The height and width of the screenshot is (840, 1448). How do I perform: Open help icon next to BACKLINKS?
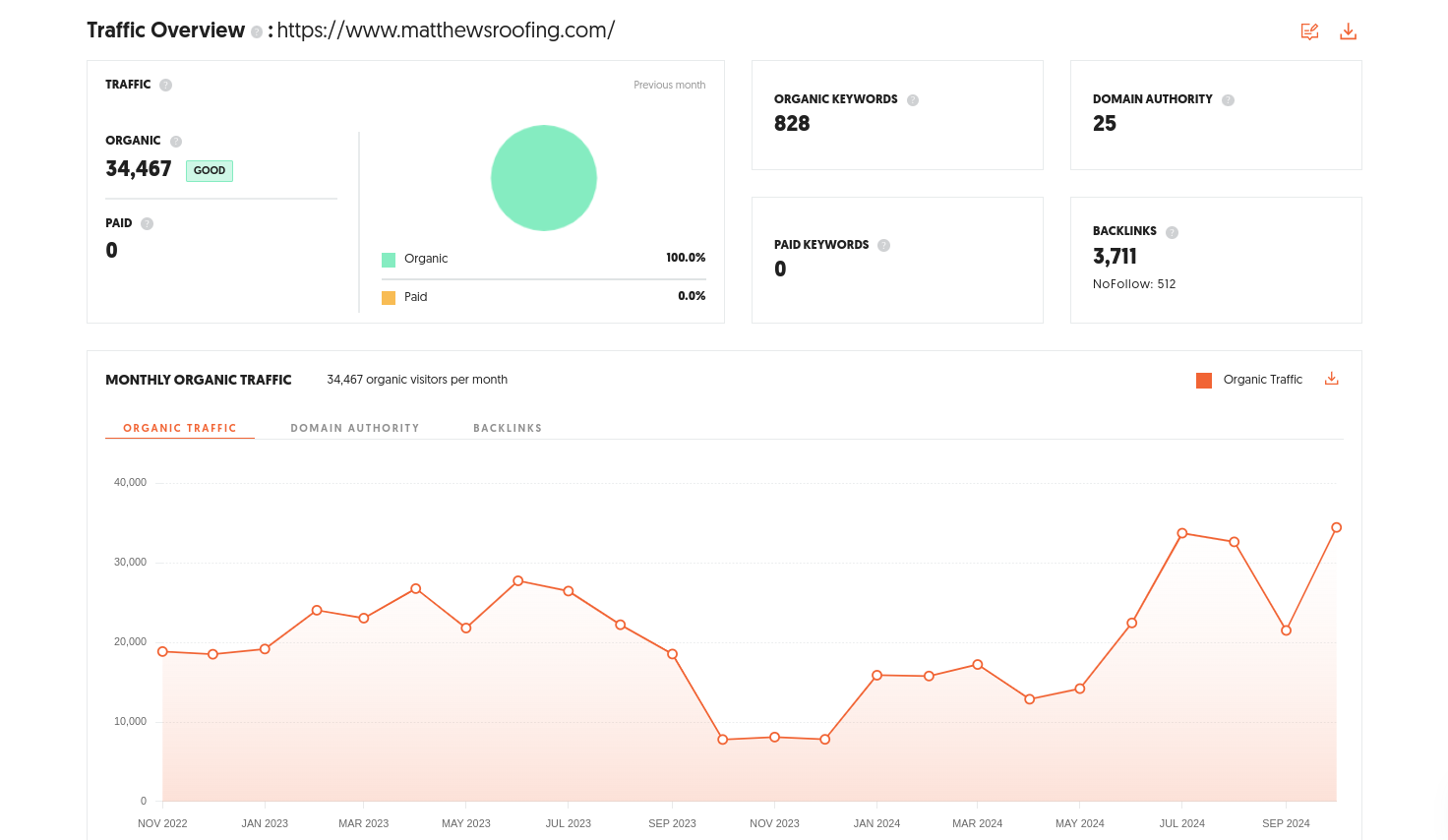point(1172,233)
